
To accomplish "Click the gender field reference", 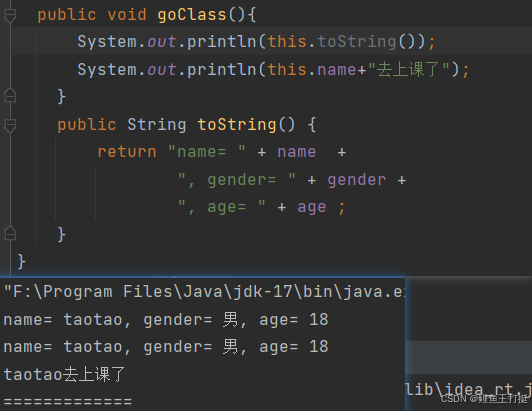I will click(x=357, y=180).
